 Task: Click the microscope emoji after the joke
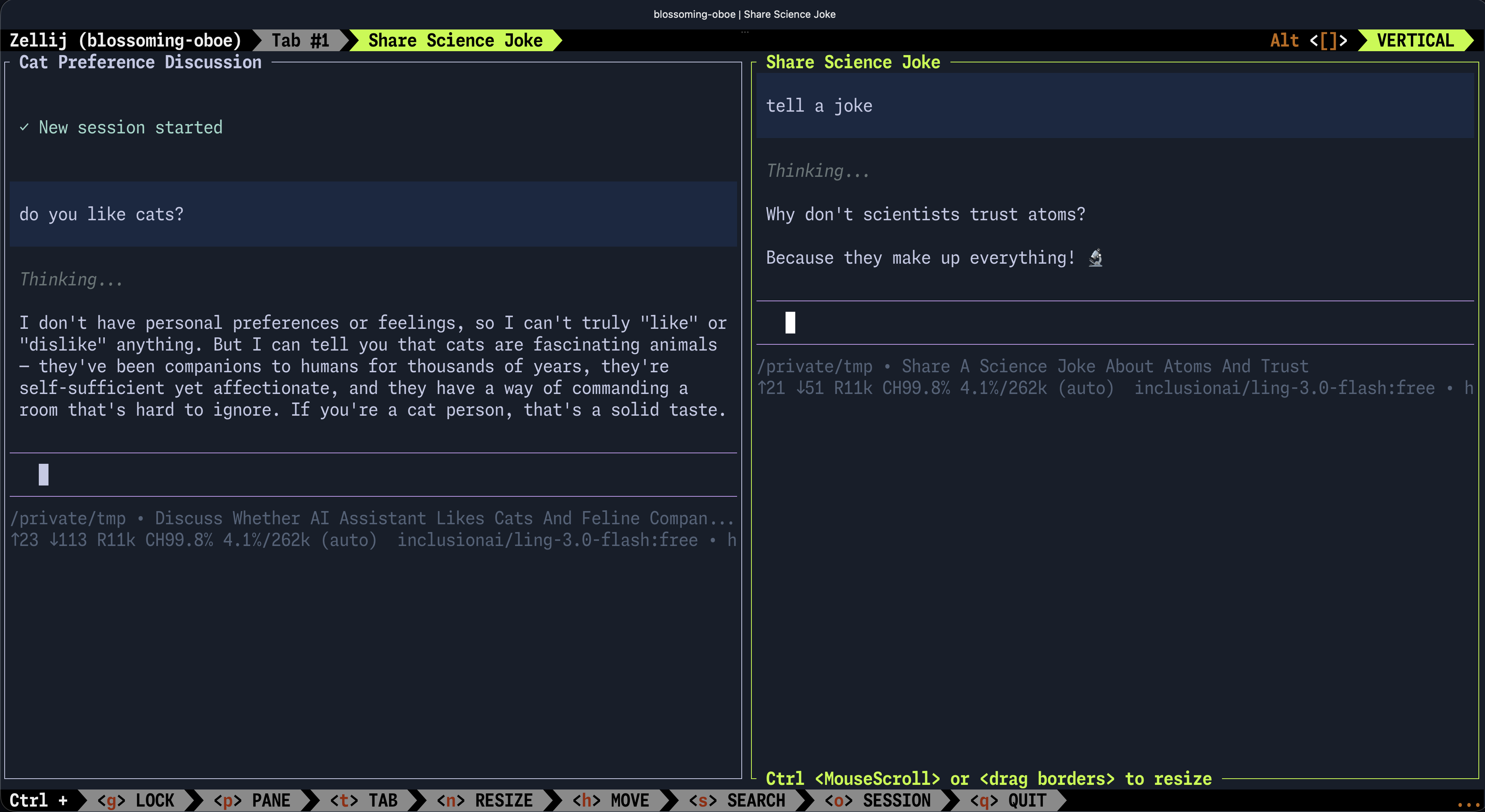pos(1095,257)
